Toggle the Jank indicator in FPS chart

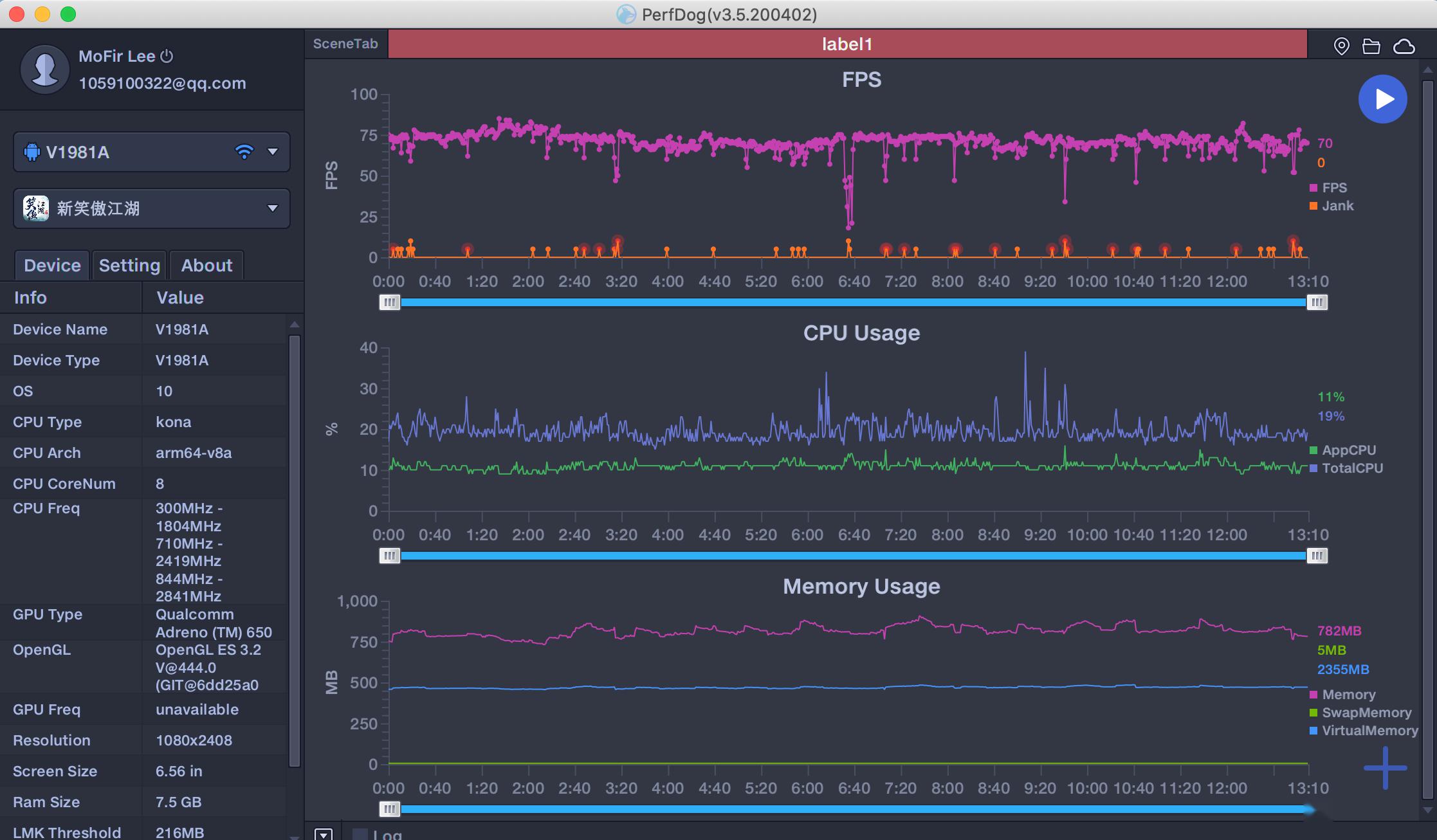coord(1337,205)
